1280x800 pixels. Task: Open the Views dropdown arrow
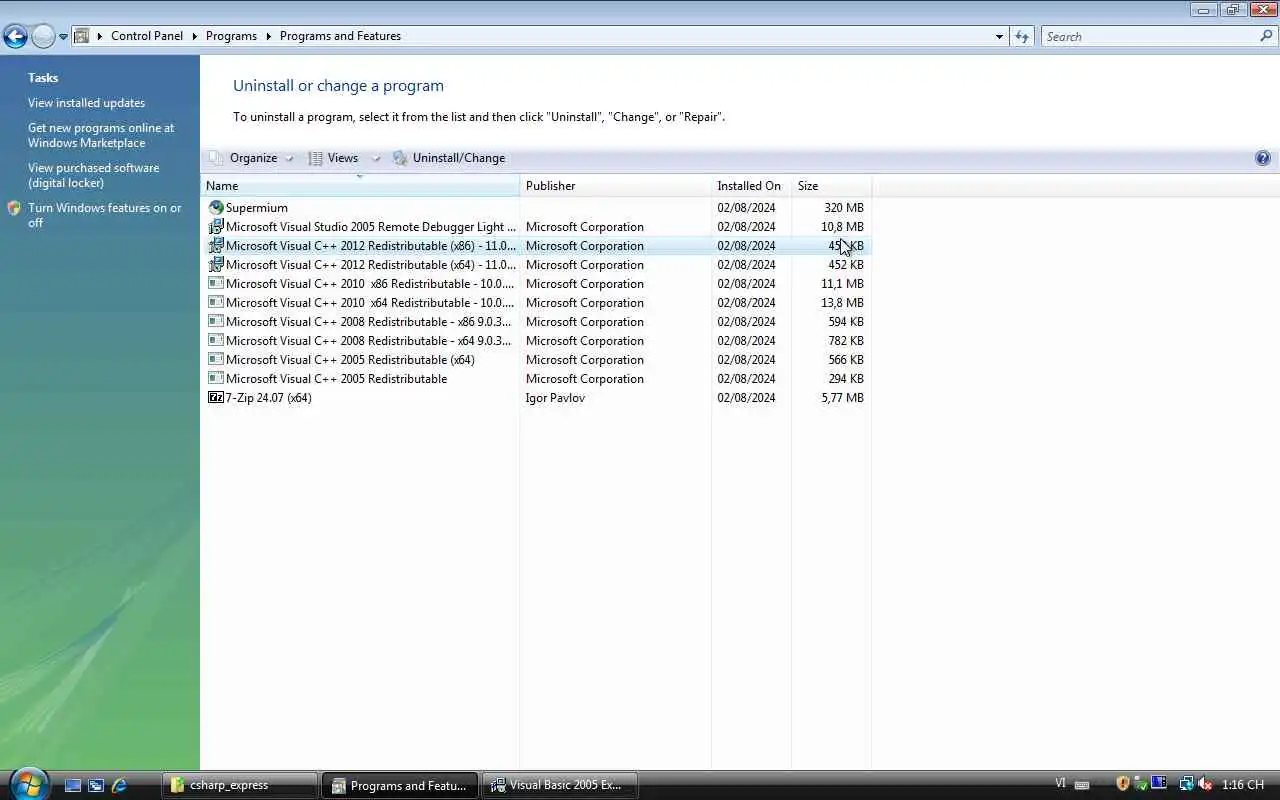coord(376,158)
